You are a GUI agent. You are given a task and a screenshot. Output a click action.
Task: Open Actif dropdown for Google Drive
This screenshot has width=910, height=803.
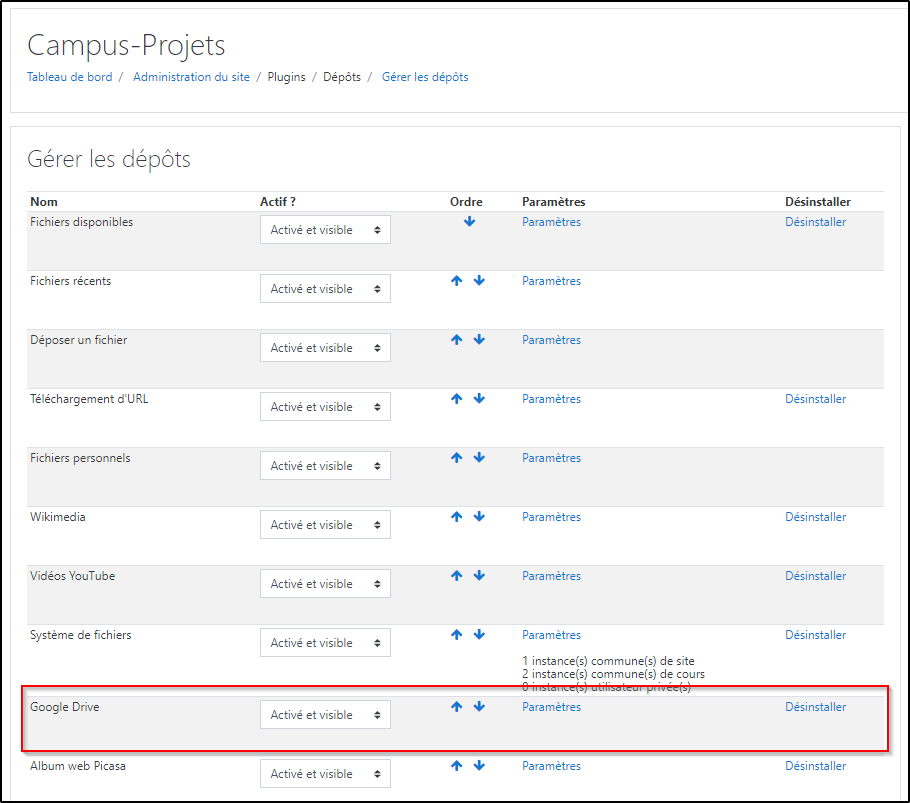tap(325, 715)
